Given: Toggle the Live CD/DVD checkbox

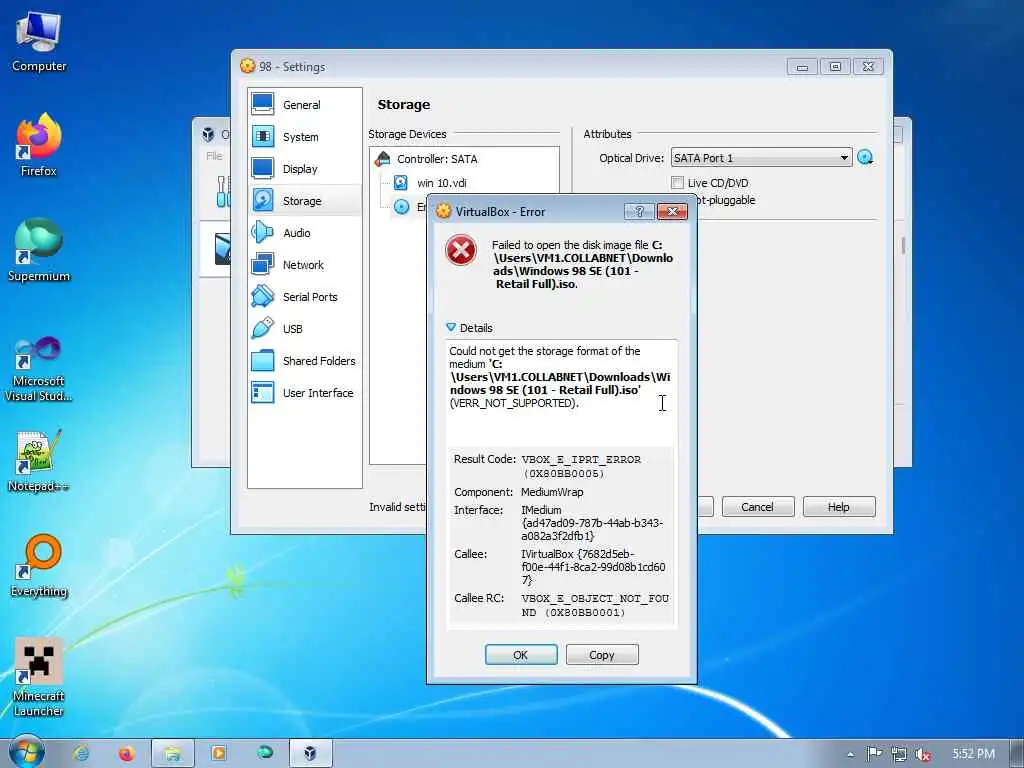Looking at the screenshot, I should pos(677,182).
